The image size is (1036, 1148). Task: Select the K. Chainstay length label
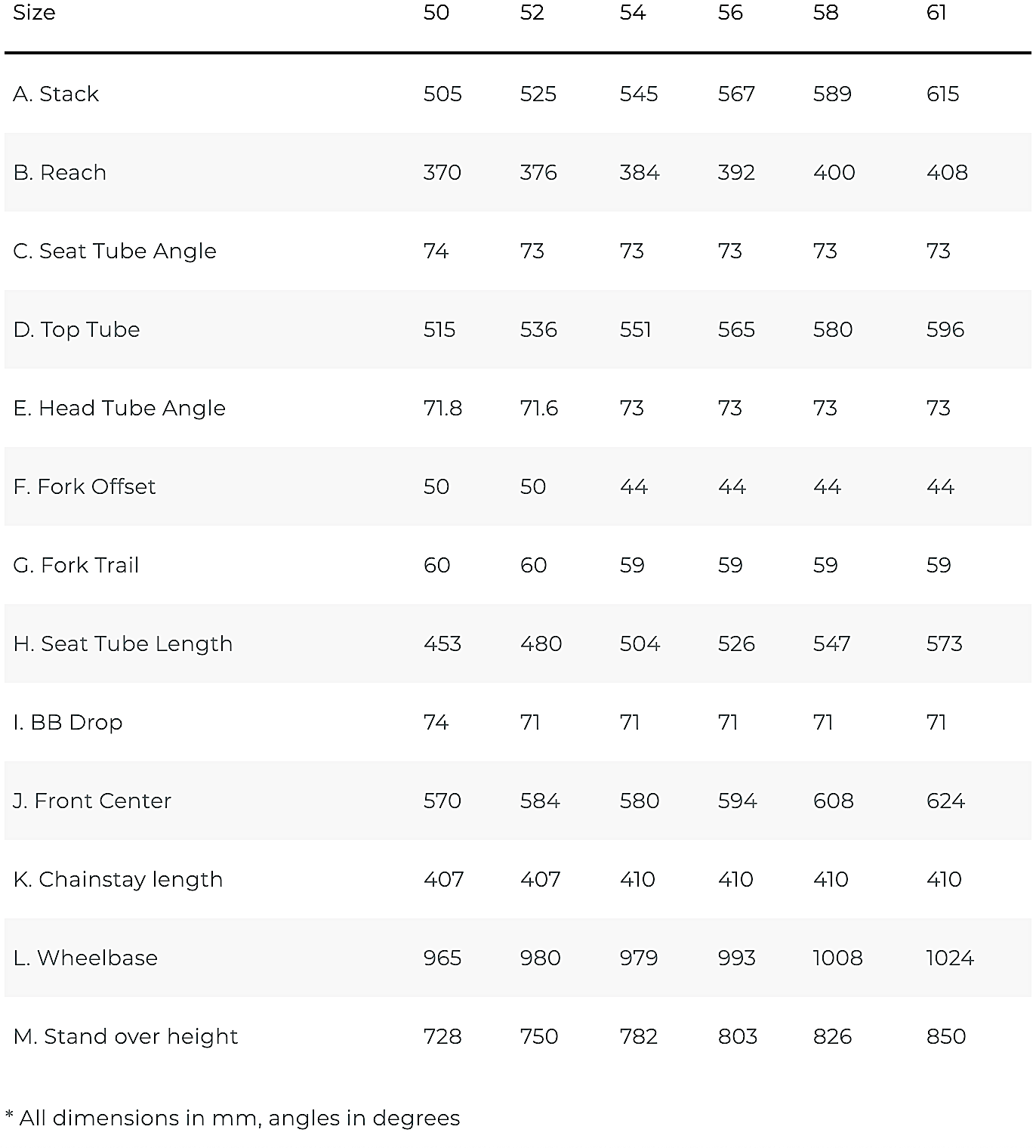pos(118,879)
